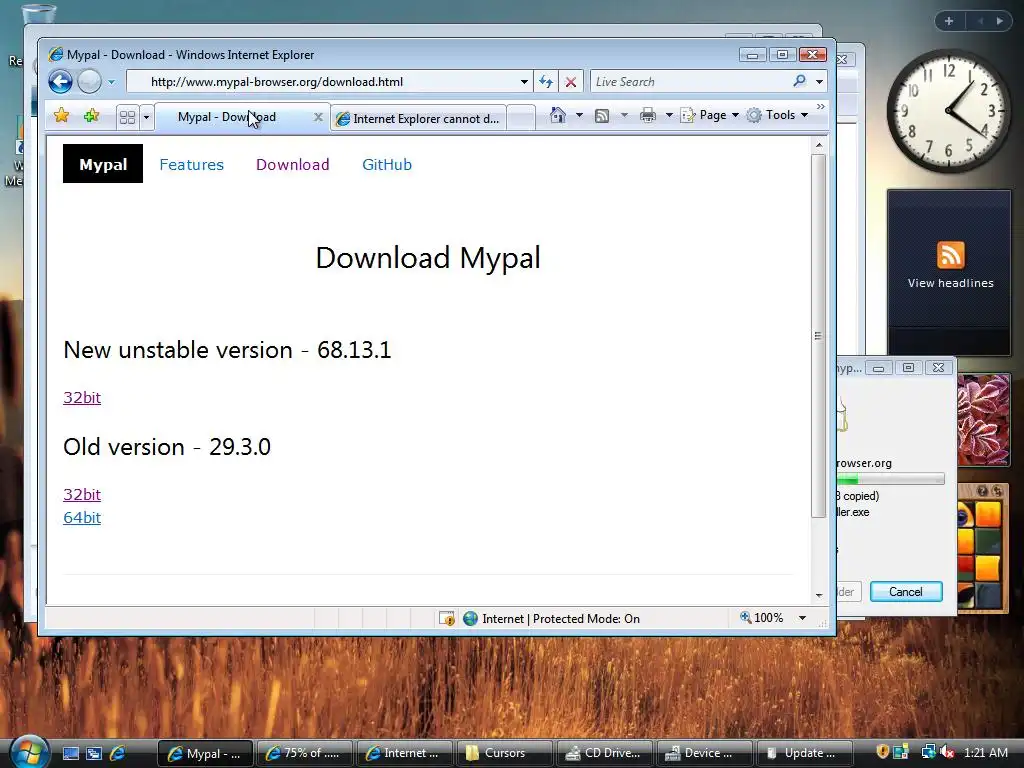
Task: Expand the Feeds dropdown arrow
Action: (624, 116)
